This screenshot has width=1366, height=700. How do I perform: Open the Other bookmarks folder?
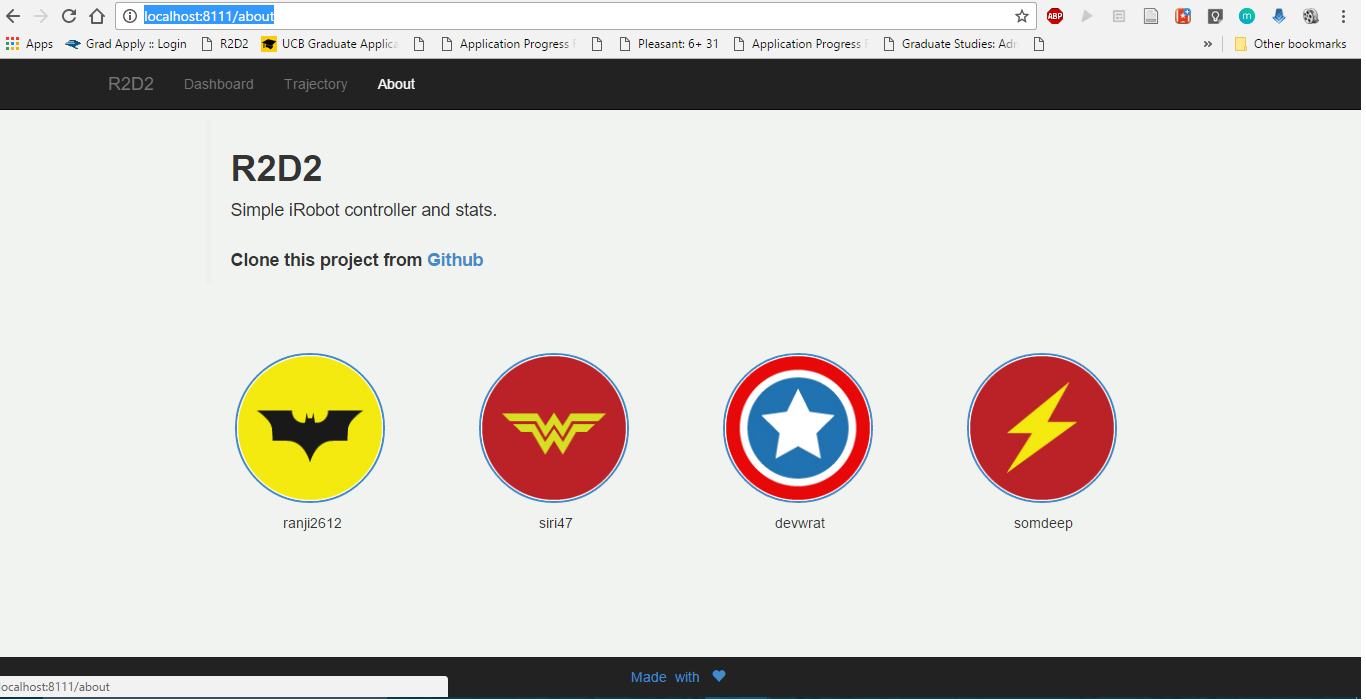1290,44
